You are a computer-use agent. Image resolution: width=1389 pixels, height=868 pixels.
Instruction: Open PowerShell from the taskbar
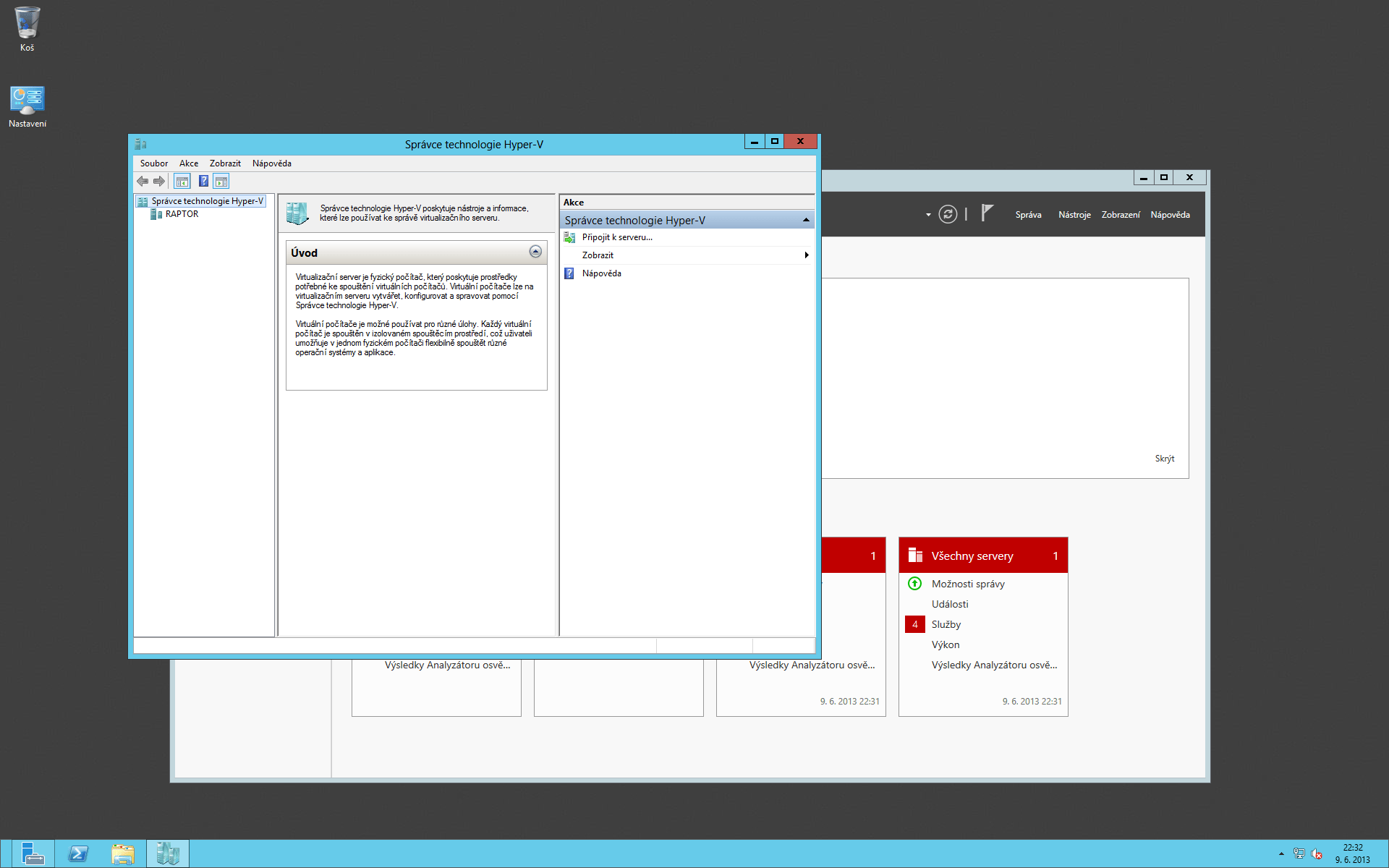tap(78, 854)
